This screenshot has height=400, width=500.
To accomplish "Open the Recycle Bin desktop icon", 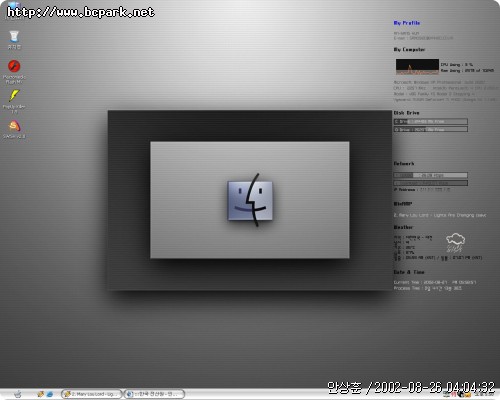I will tap(14, 39).
